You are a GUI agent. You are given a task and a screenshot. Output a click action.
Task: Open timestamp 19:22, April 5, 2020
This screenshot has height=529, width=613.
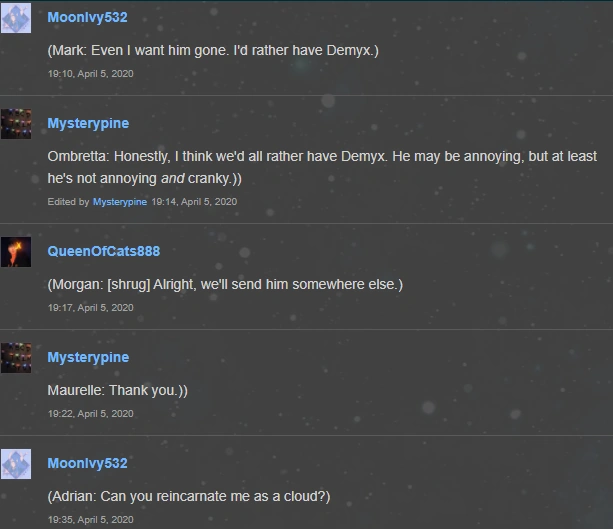[x=90, y=414]
